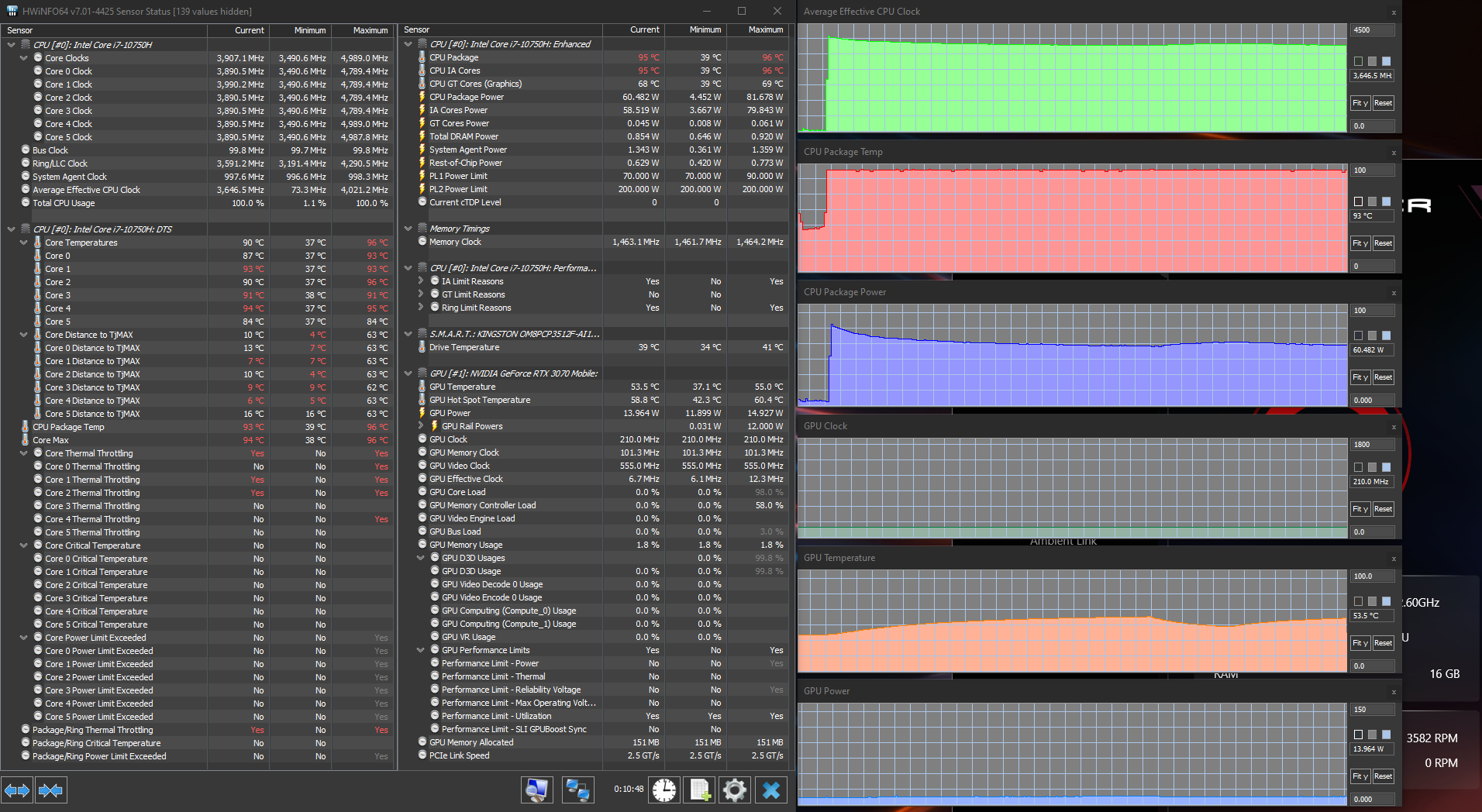The height and width of the screenshot is (812, 1482).
Task: Click the dark color box in Average Effective CPU Clock graph
Action: click(1358, 61)
